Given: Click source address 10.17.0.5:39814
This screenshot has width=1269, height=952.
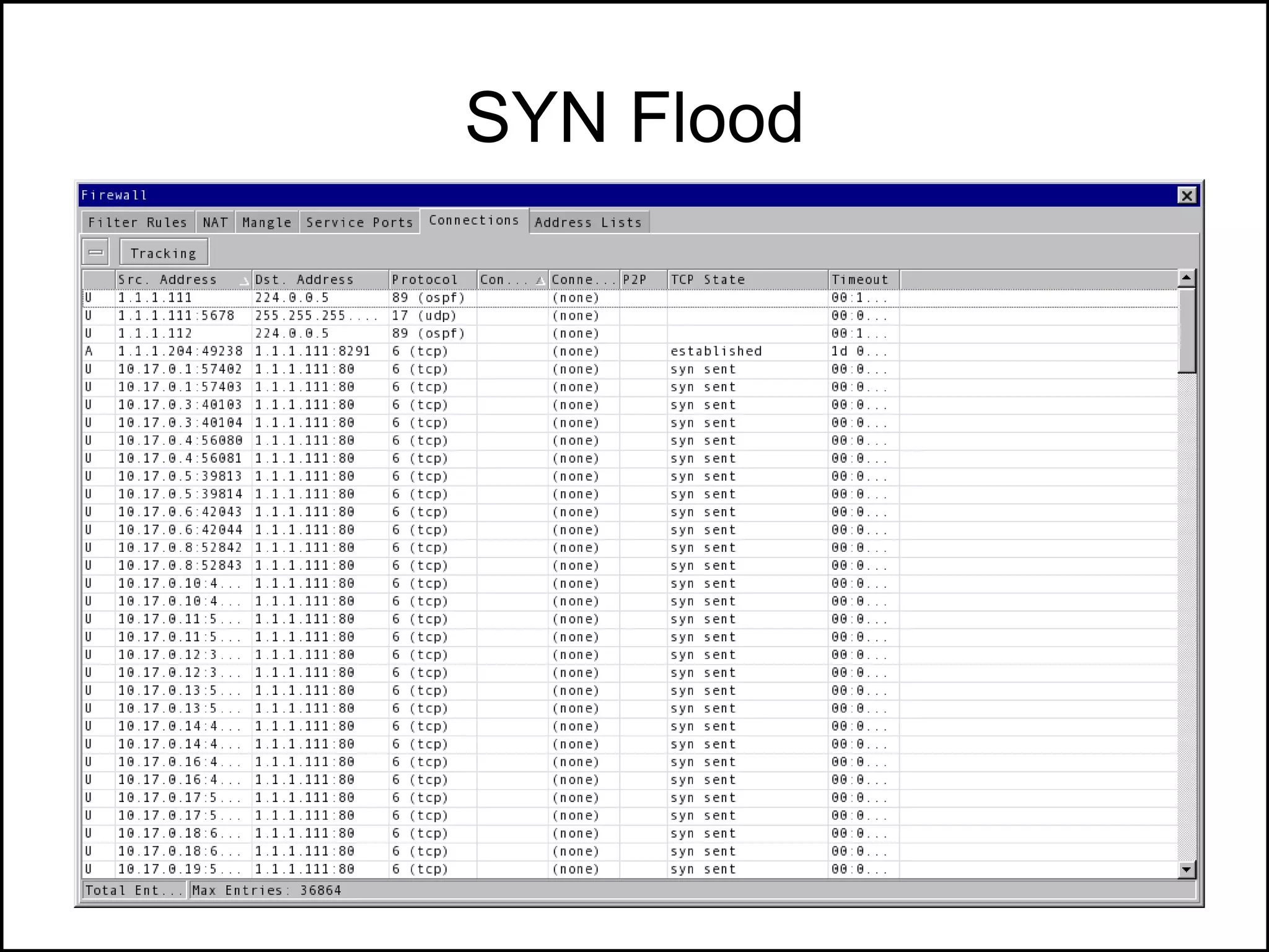Looking at the screenshot, I should (180, 494).
